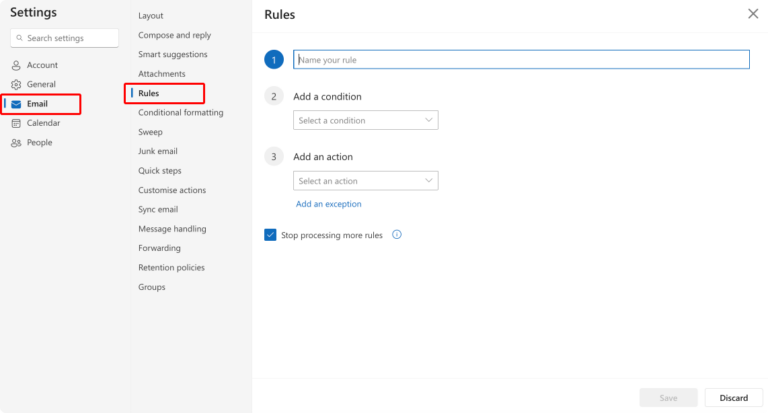Click the magnifier icon in search settings

pos(20,38)
